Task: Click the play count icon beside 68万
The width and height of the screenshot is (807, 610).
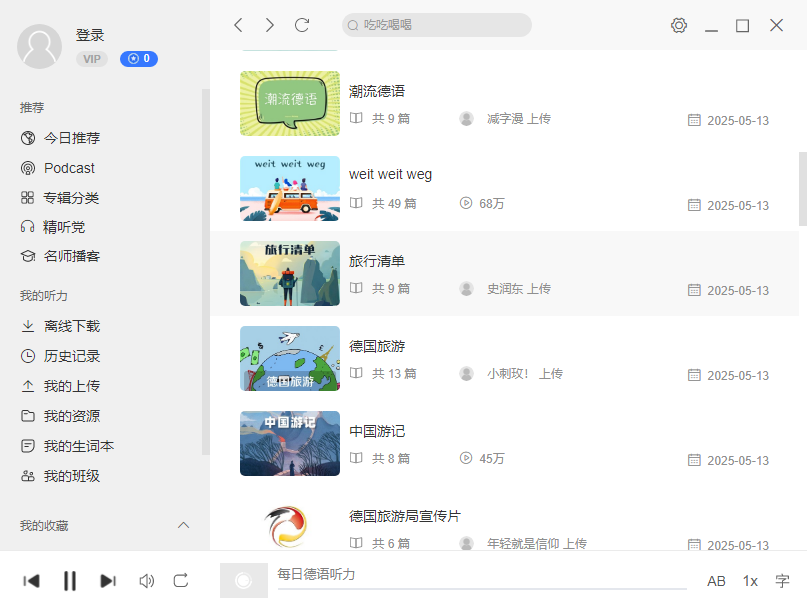Action: [x=466, y=203]
